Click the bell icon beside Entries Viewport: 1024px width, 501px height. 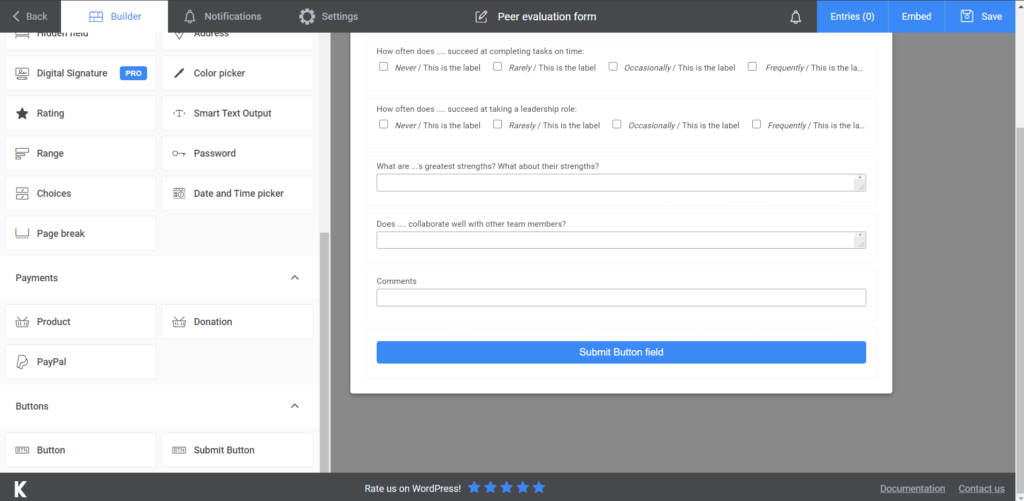795,17
